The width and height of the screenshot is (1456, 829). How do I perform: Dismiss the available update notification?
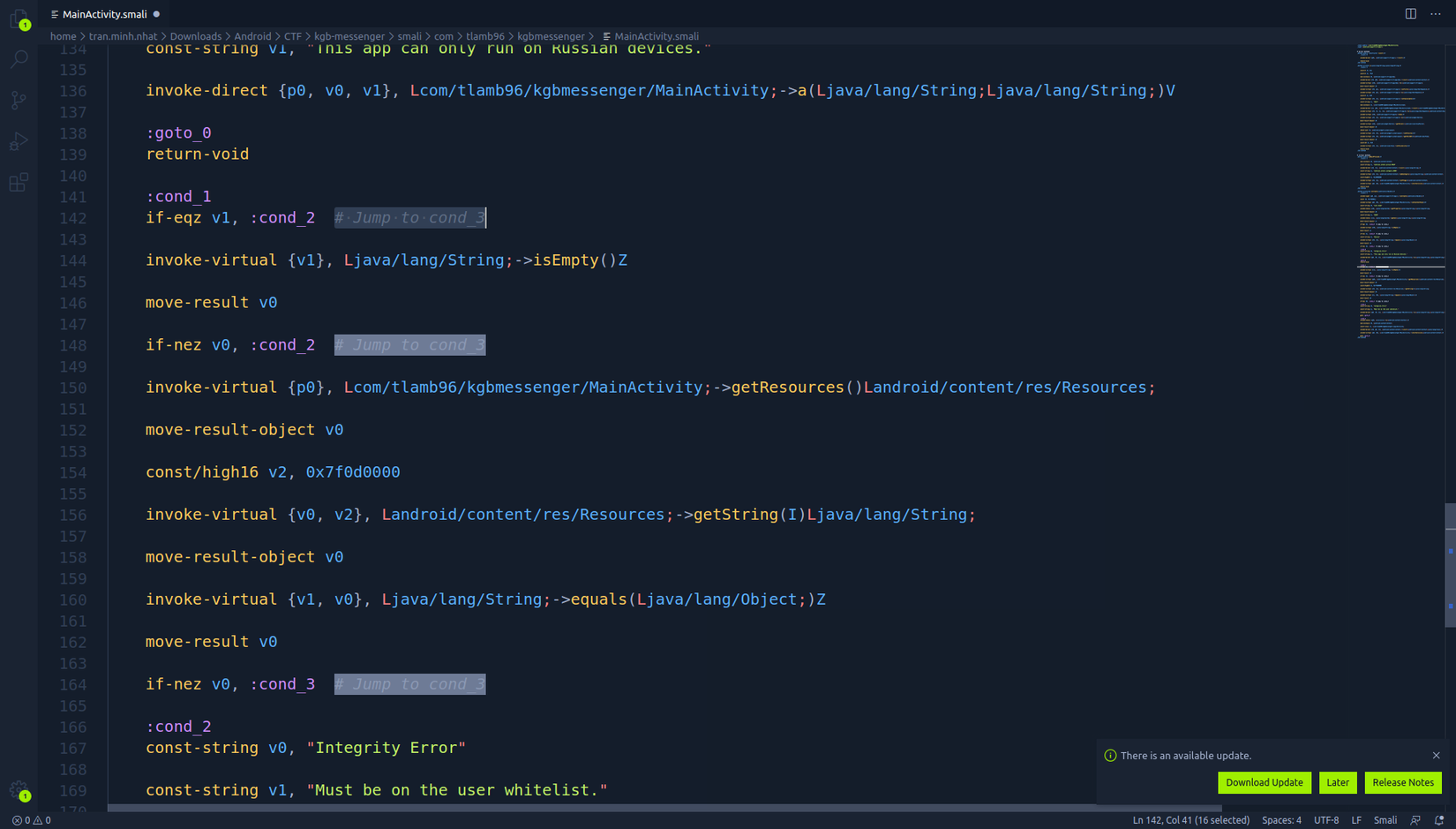point(1436,756)
